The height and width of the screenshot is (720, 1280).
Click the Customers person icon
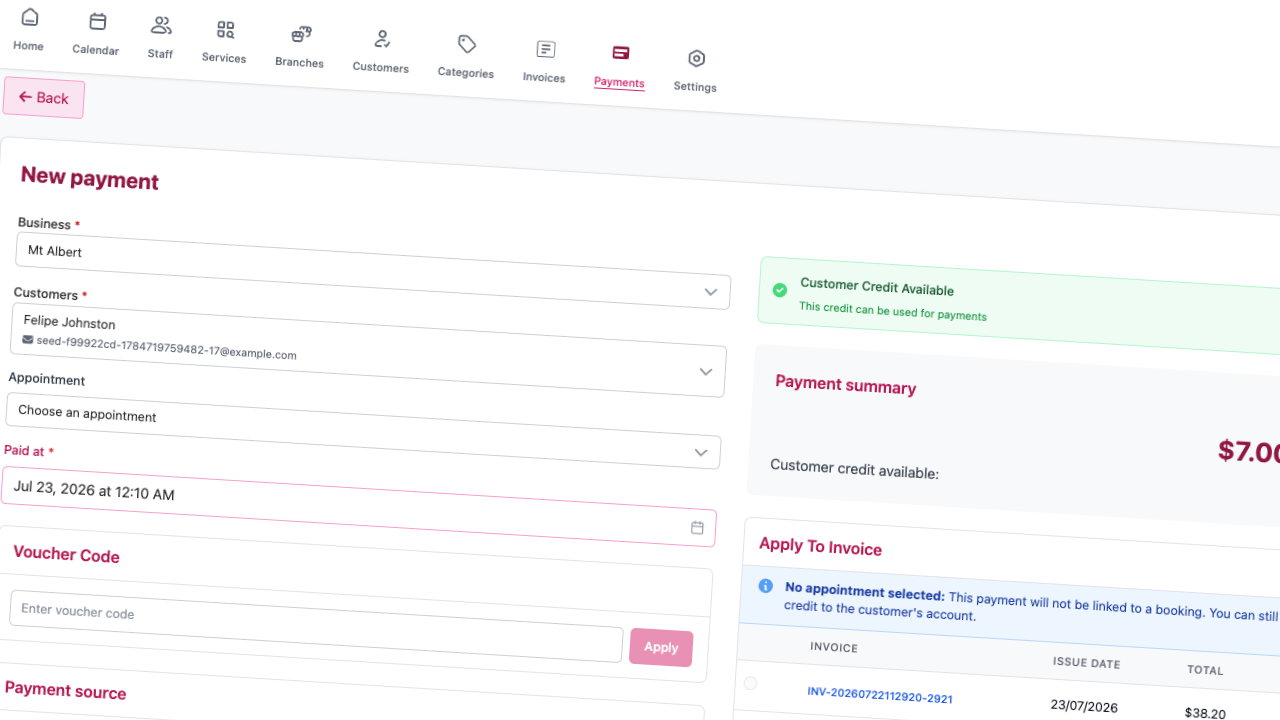click(x=382, y=39)
